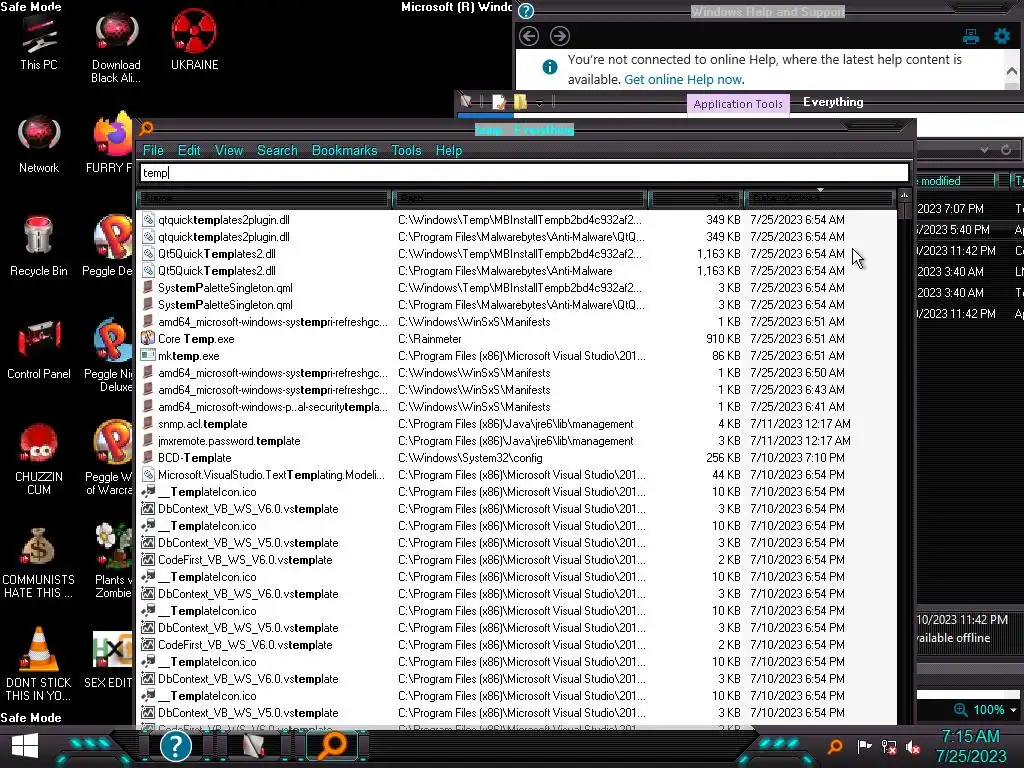The image size is (1024, 768).
Task: Click the Everything search box containing 'temp'
Action: pyautogui.click(x=524, y=172)
